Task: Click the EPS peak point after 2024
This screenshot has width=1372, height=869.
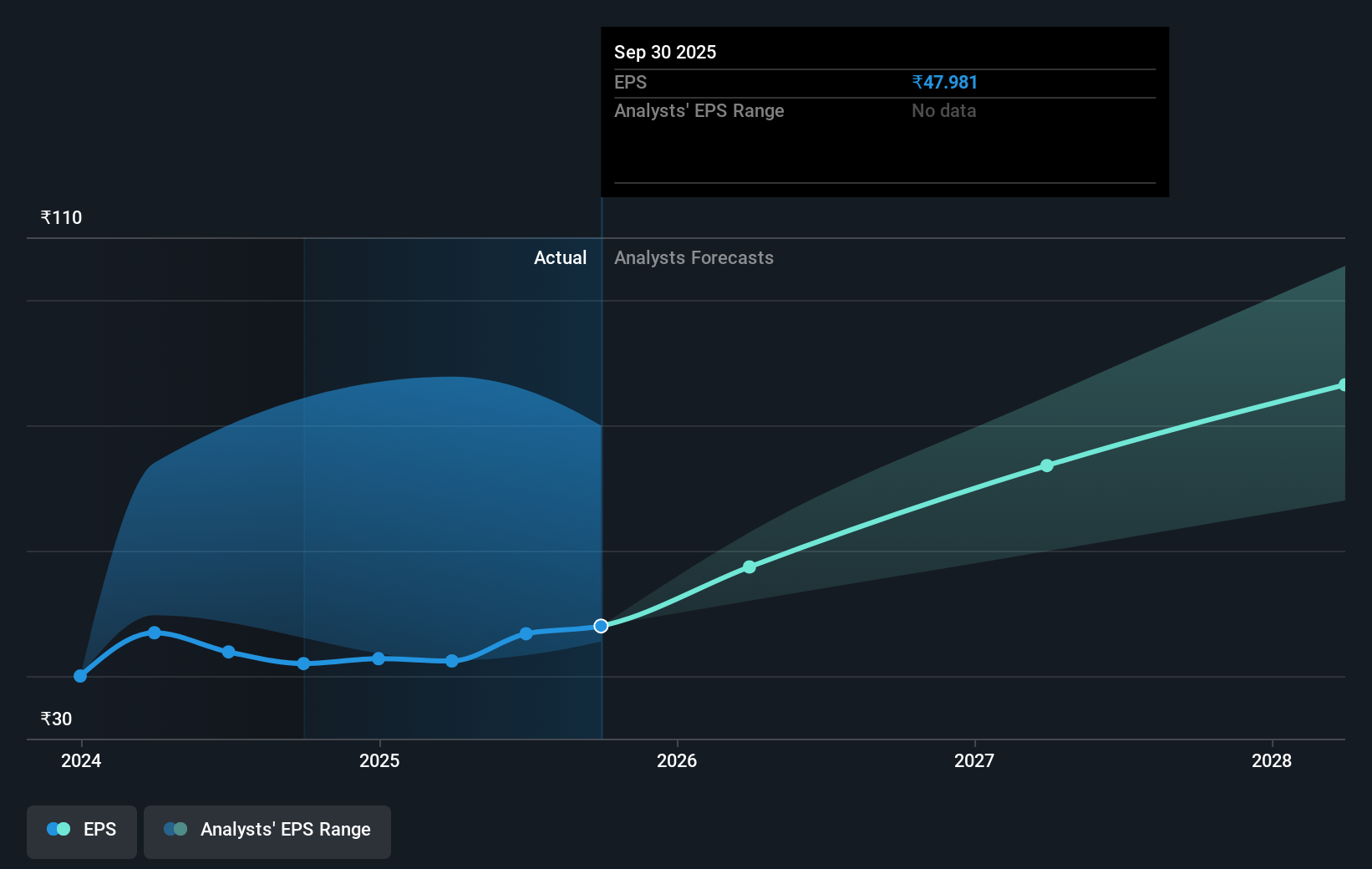Action: [x=155, y=633]
